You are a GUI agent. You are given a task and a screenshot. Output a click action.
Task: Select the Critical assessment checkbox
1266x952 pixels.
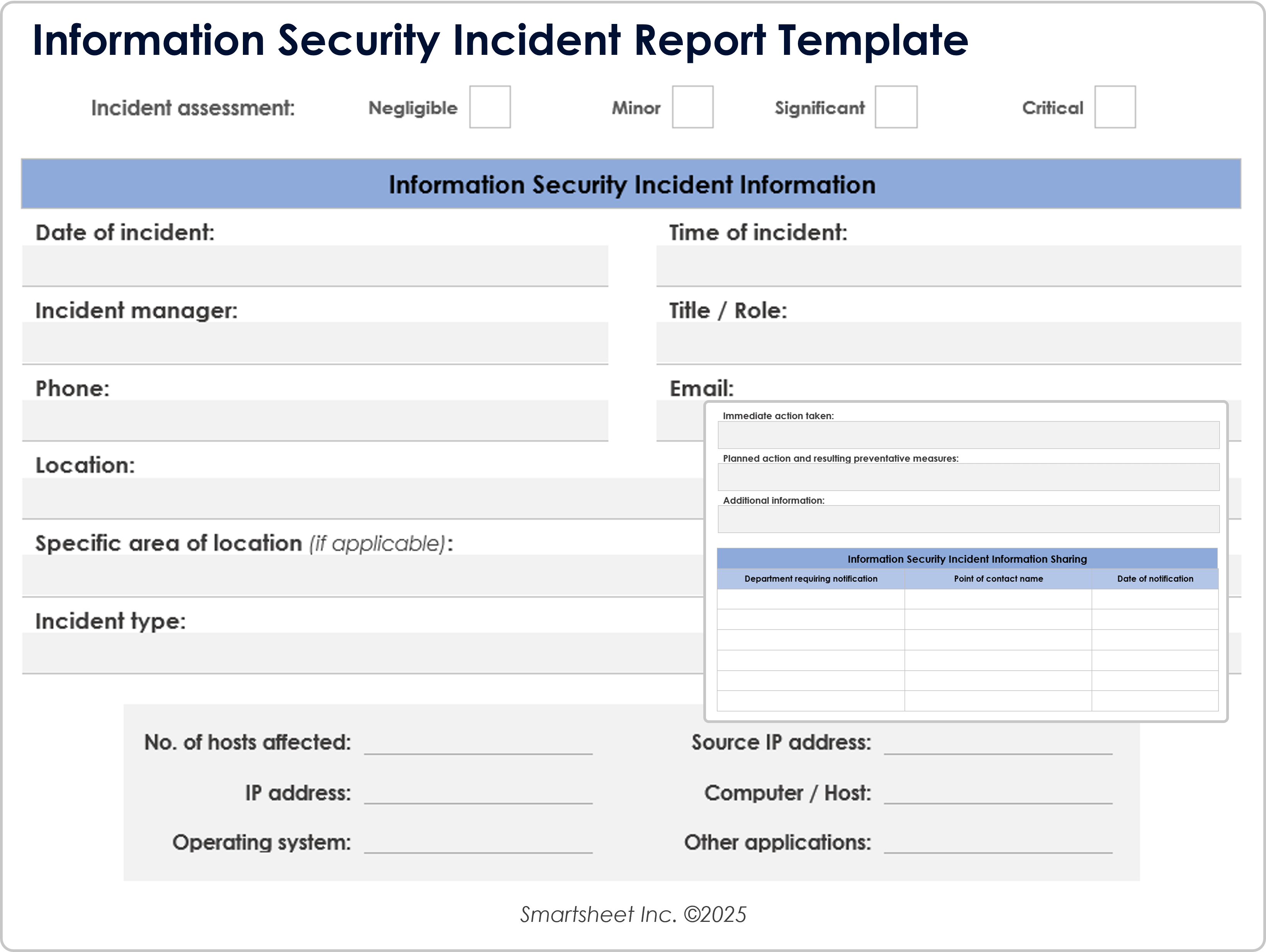point(1114,107)
